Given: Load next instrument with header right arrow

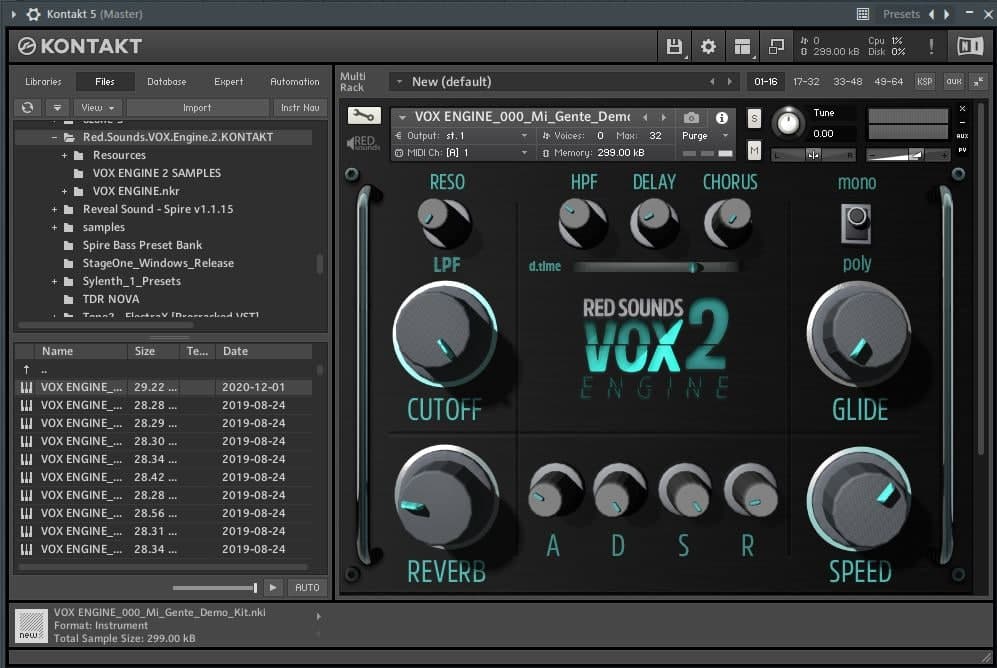Looking at the screenshot, I should tap(664, 117).
